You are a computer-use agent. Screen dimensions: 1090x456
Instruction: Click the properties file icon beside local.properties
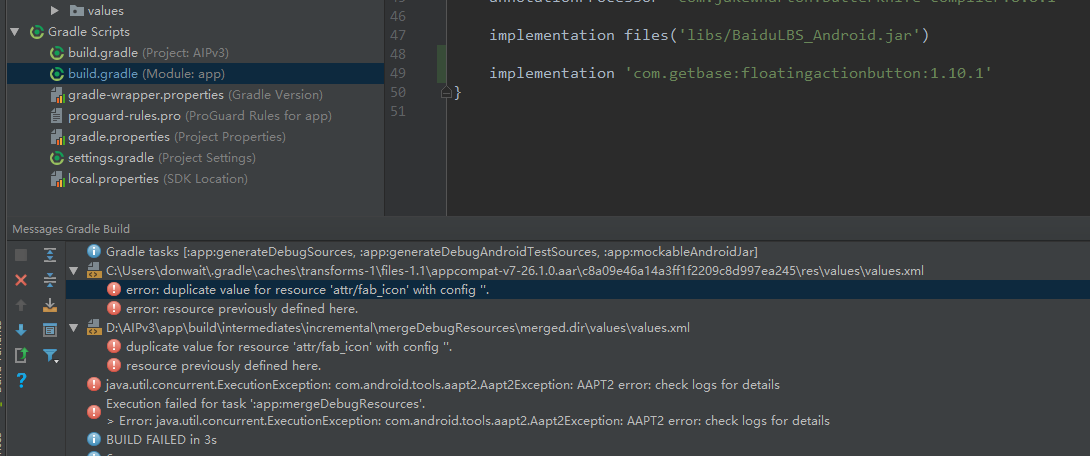[57, 179]
